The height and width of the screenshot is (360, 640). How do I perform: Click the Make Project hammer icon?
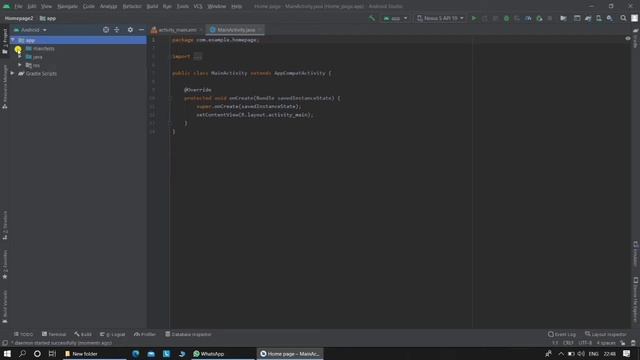tap(372, 18)
